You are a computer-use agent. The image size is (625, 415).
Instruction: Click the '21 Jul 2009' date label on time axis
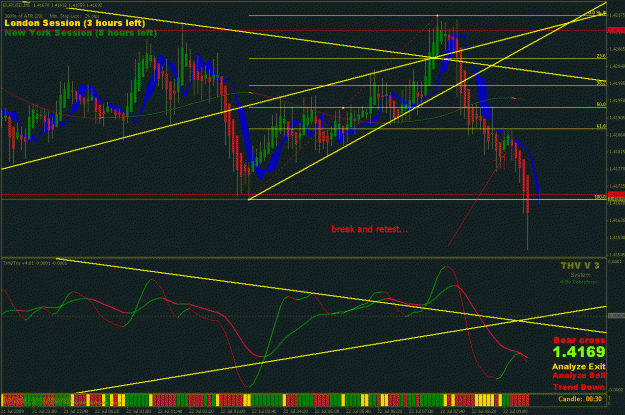pos(12,411)
